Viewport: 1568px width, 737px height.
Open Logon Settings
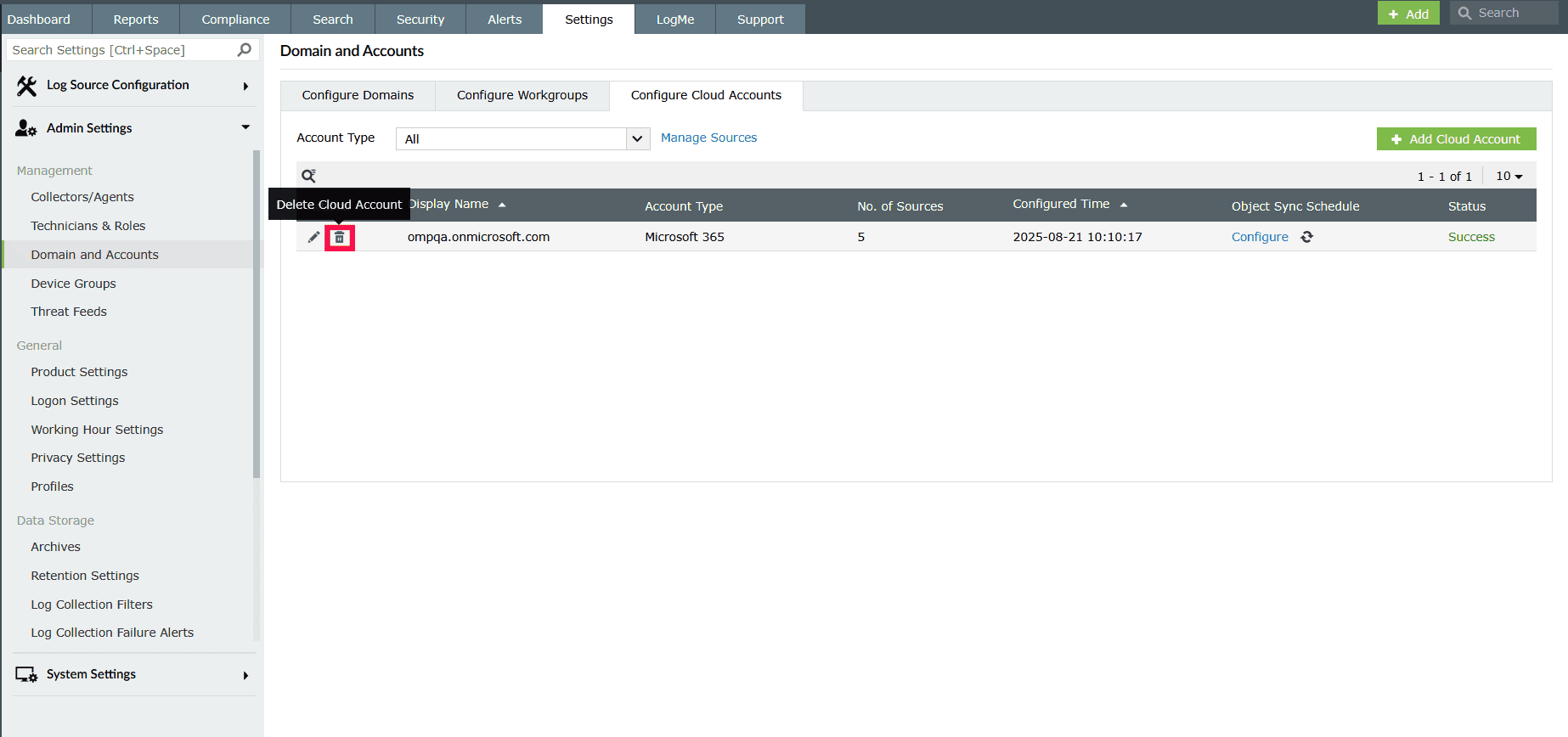[x=75, y=401]
